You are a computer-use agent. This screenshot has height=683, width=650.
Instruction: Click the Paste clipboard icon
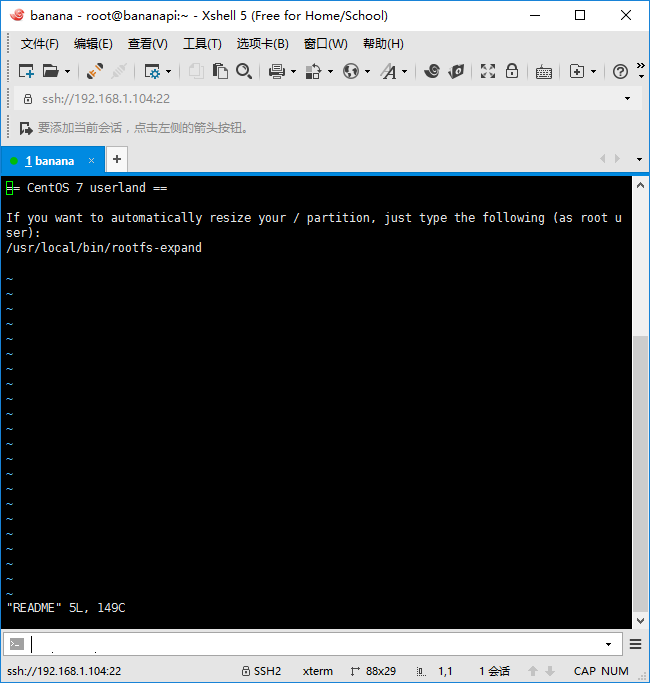pyautogui.click(x=220, y=71)
